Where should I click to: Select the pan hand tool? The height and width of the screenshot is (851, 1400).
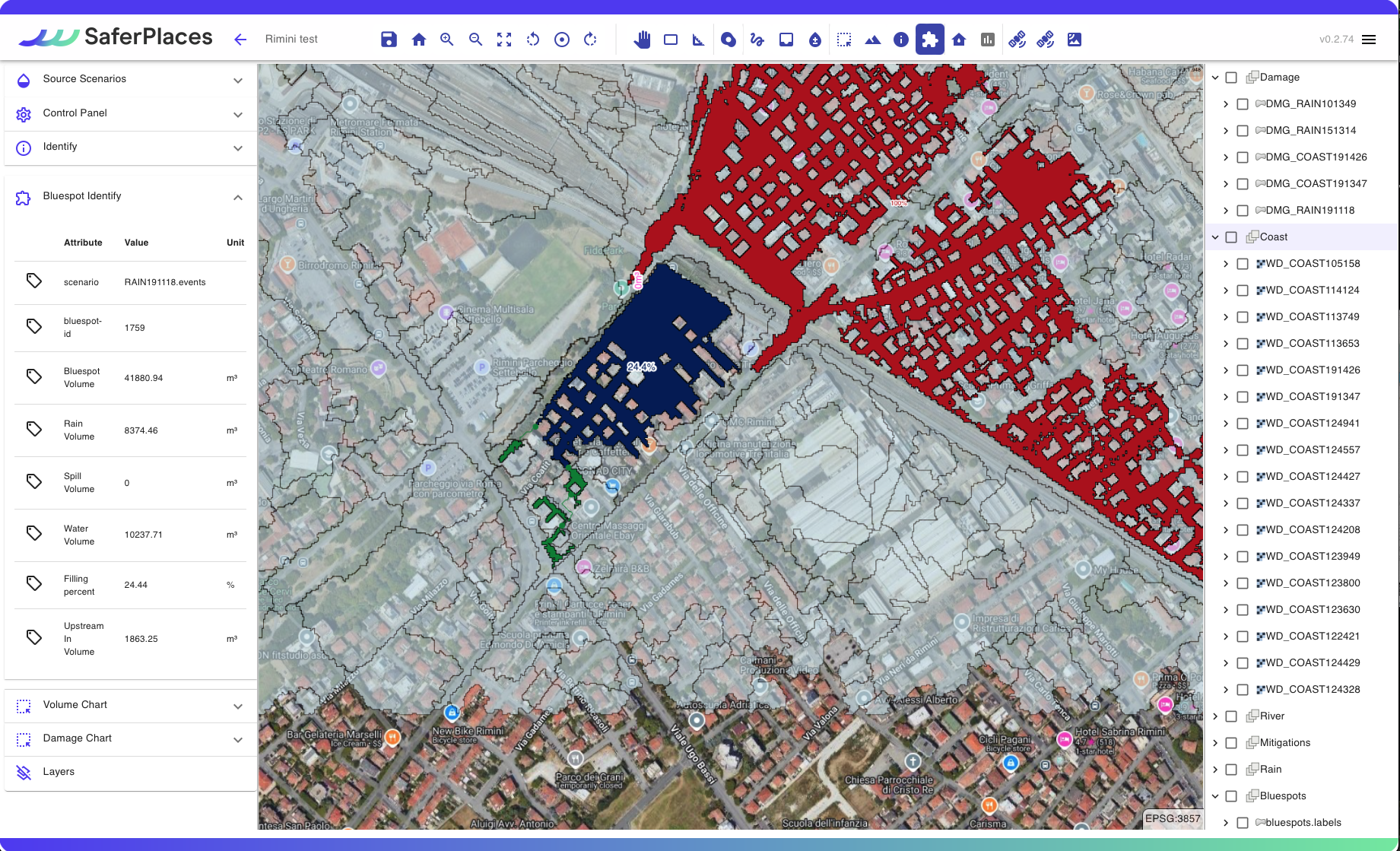[x=642, y=40]
